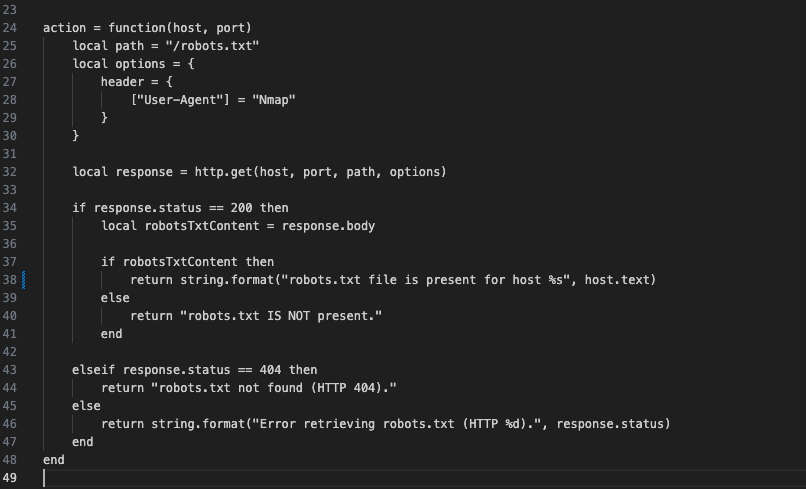
Task: Click the modified-line marker beside line 38
Action: point(22,280)
